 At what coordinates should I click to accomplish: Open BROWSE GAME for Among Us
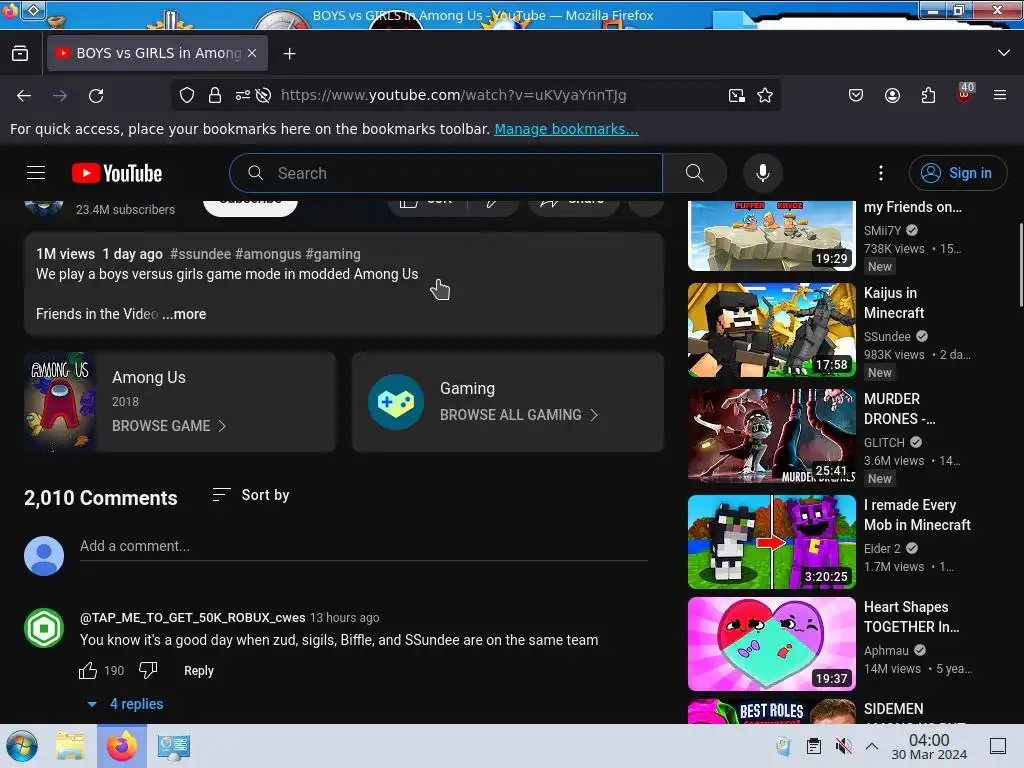point(168,426)
